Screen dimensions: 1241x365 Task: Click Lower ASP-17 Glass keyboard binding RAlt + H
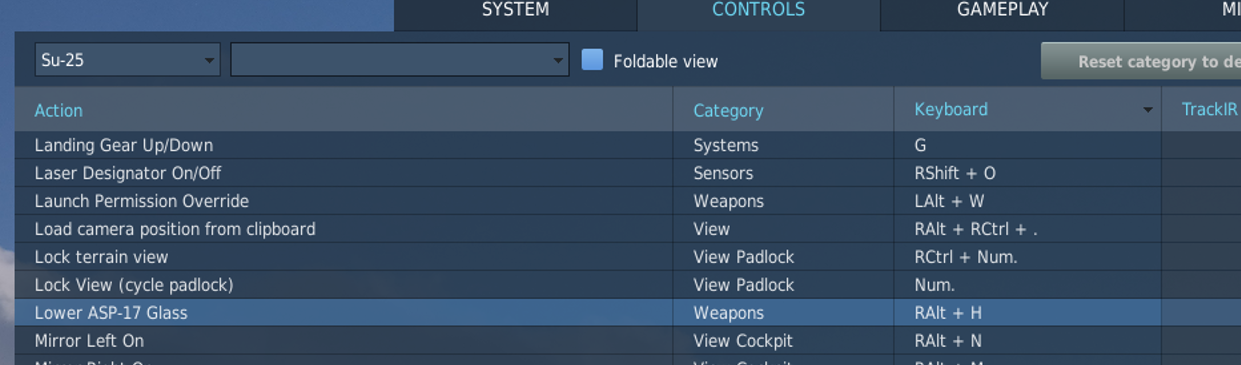point(948,313)
